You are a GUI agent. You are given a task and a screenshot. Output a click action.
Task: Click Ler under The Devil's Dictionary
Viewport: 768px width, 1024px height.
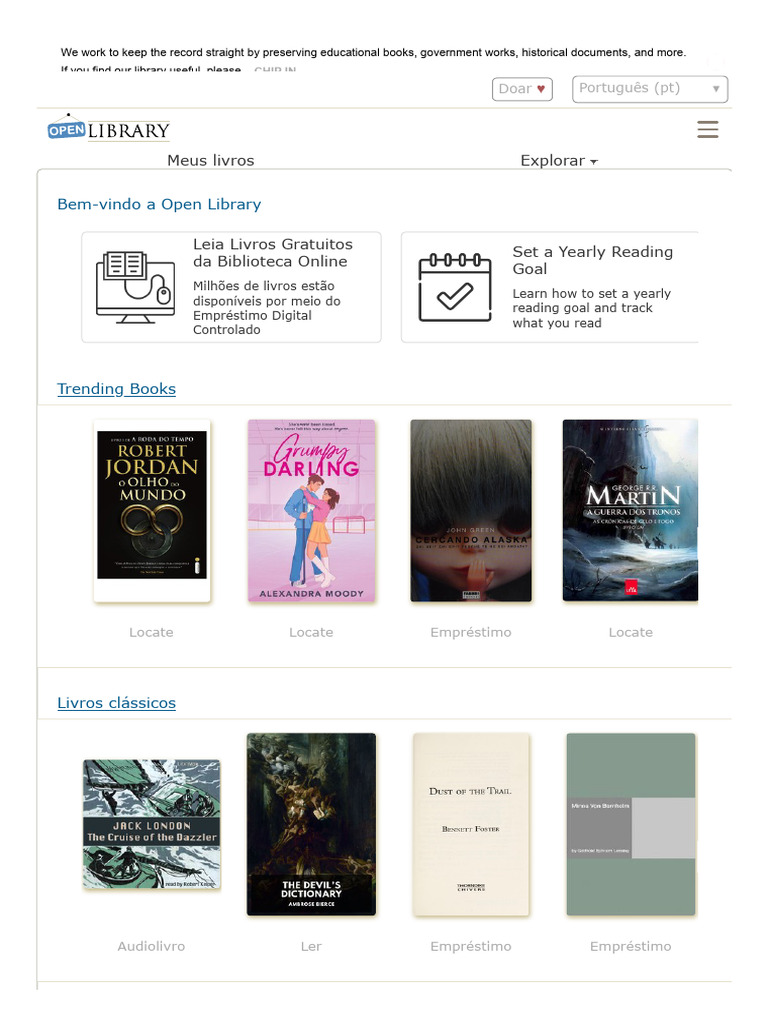(x=312, y=946)
